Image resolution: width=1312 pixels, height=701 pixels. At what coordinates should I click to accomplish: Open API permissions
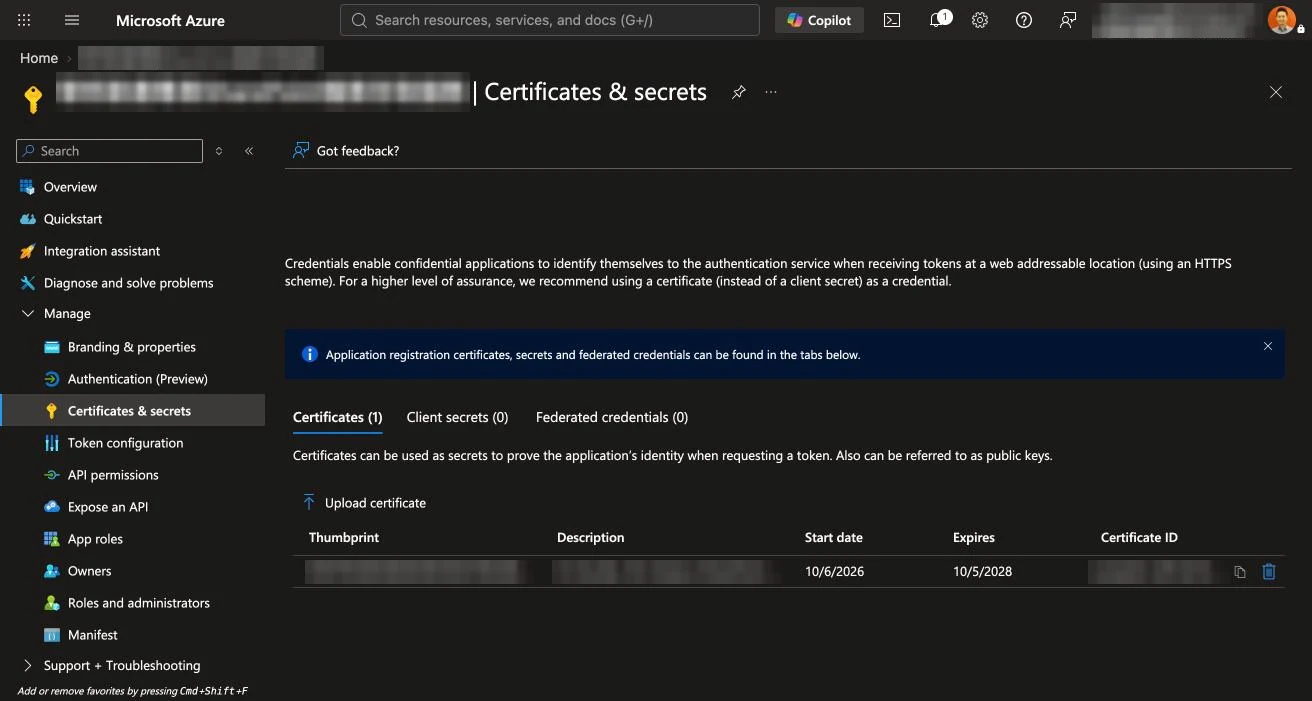[x=113, y=475]
